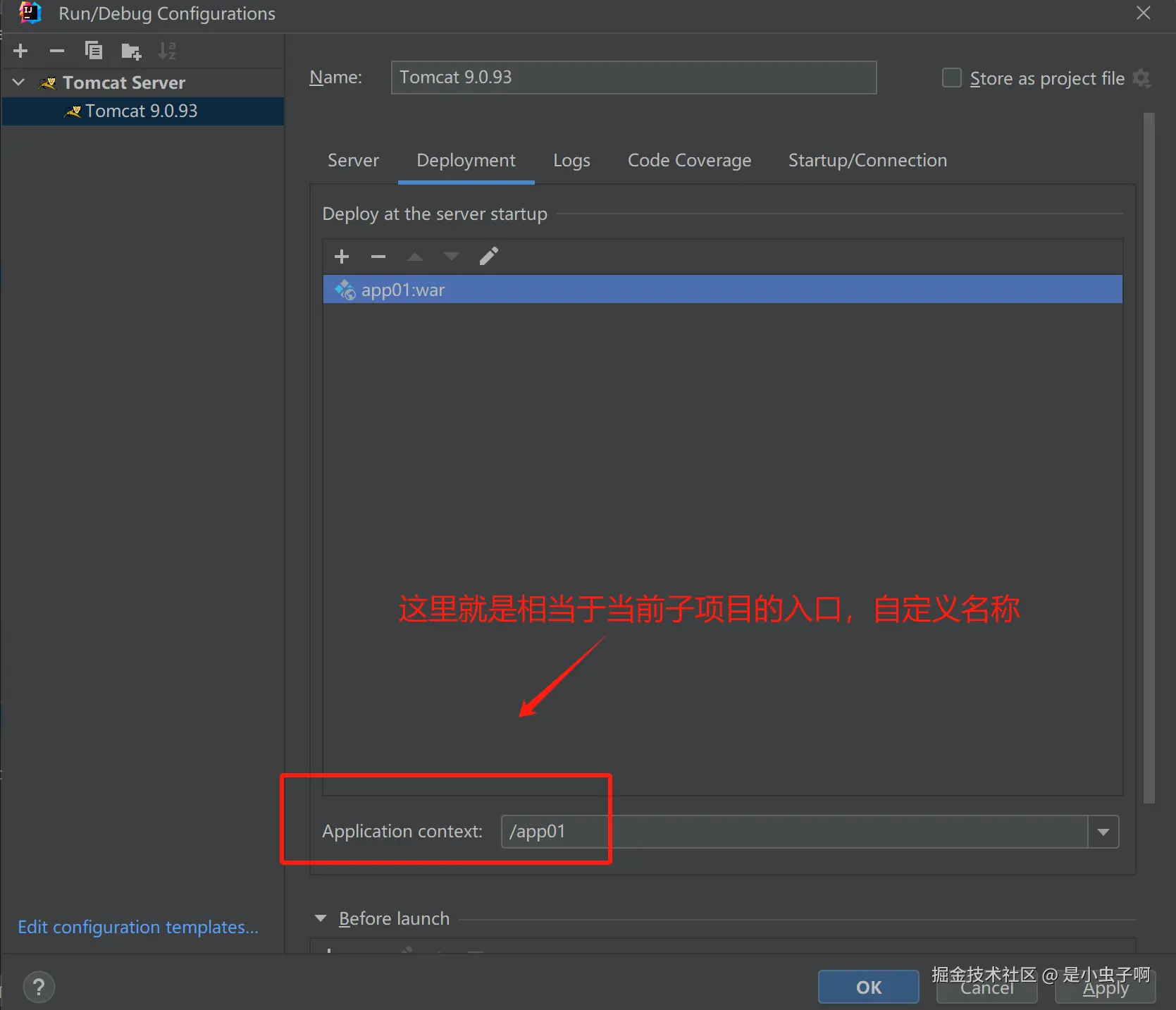Move deployment artifact down

[x=452, y=257]
